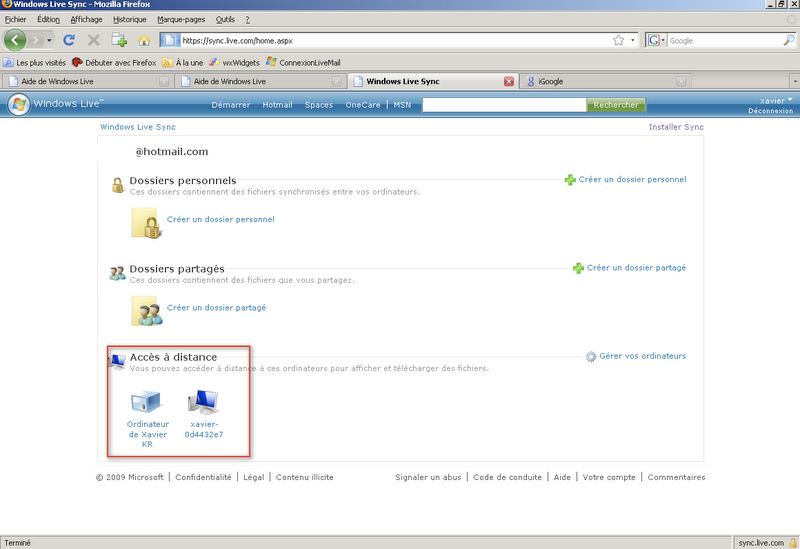Reload the current page
Viewport: 800px width, 549px height.
[x=69, y=40]
